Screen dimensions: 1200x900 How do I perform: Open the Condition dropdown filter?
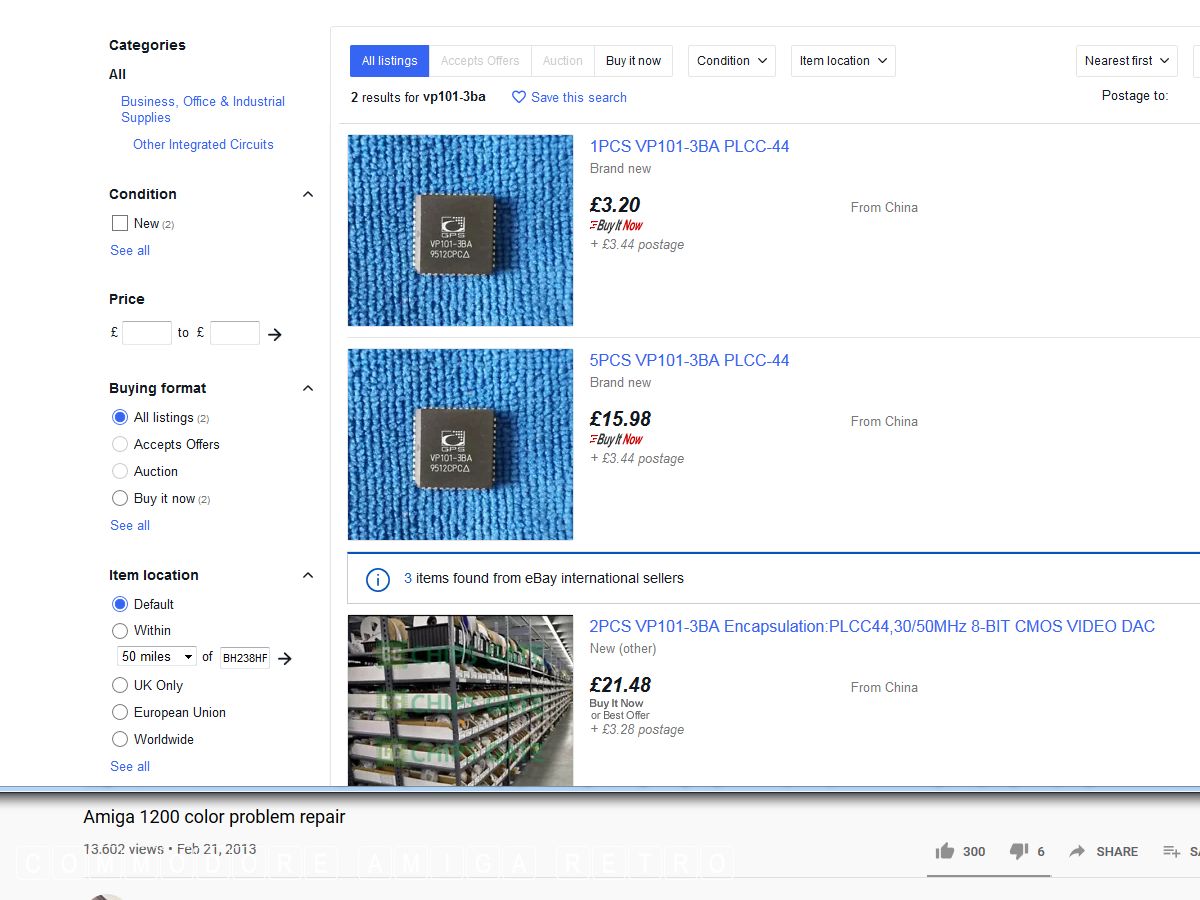click(732, 61)
